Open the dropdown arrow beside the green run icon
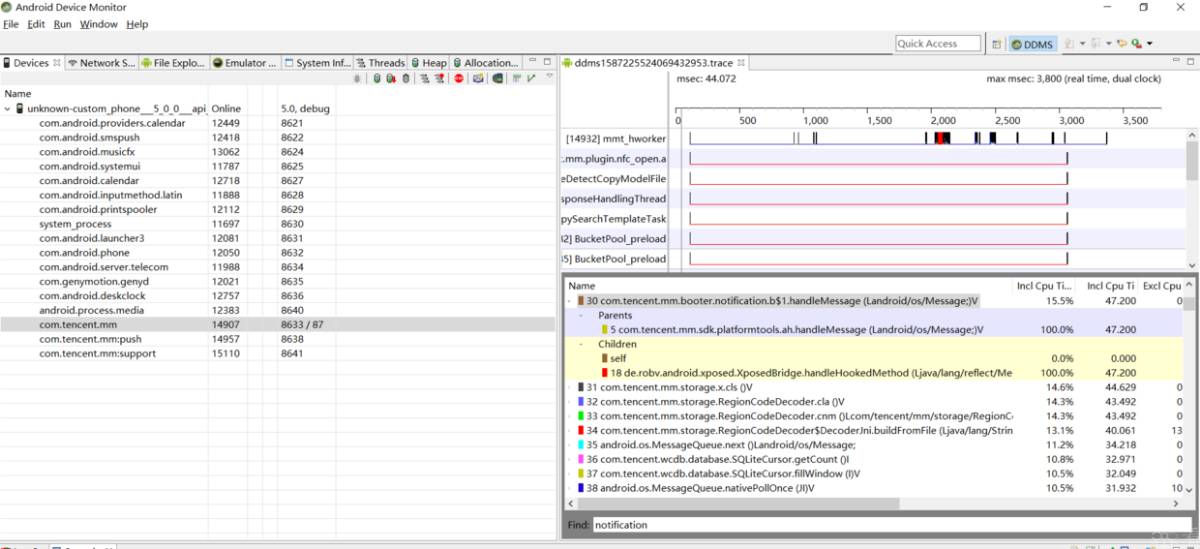Viewport: 1200px width, 549px height. (x=1150, y=44)
